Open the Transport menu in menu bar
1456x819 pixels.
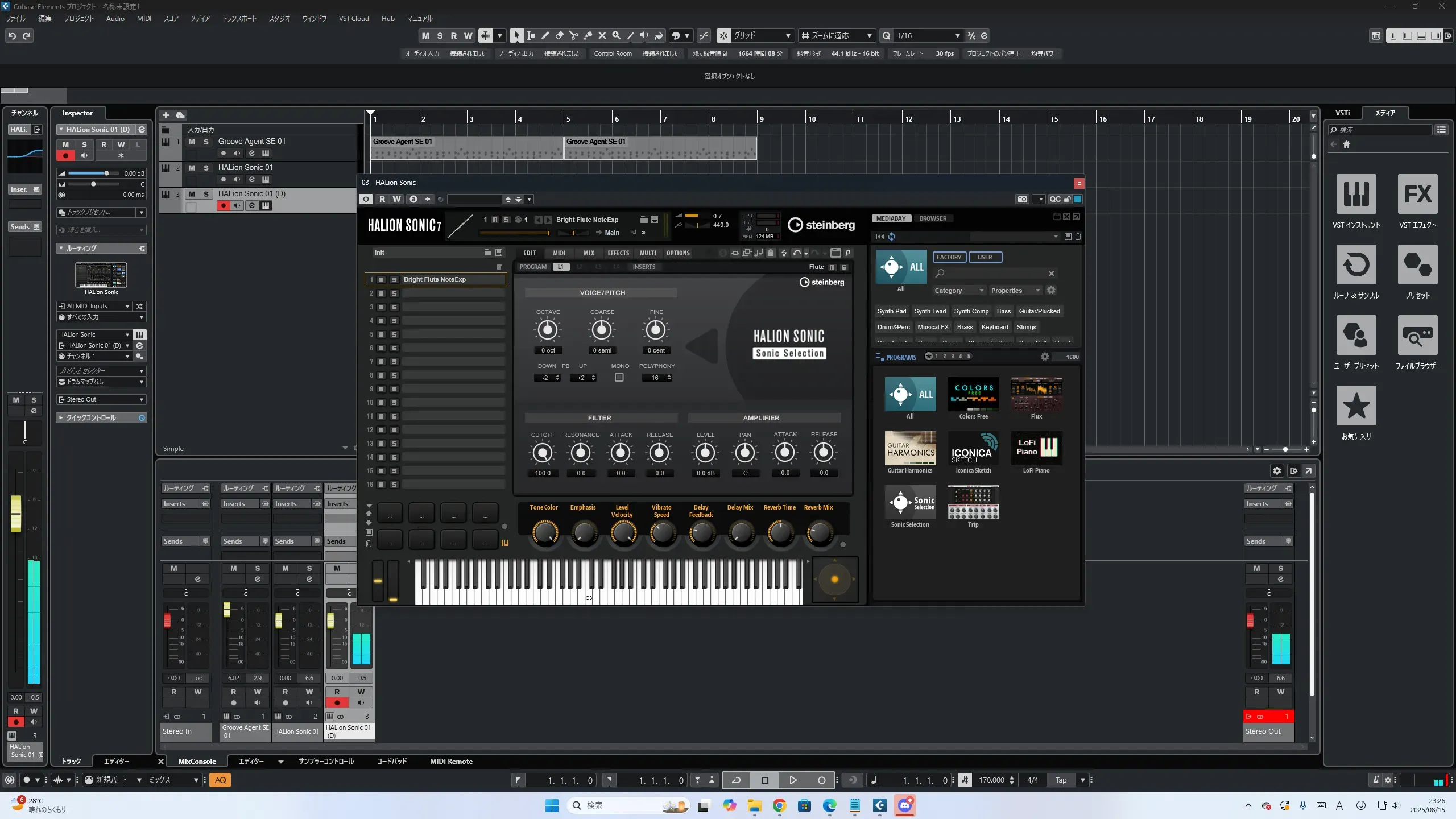pyautogui.click(x=239, y=18)
